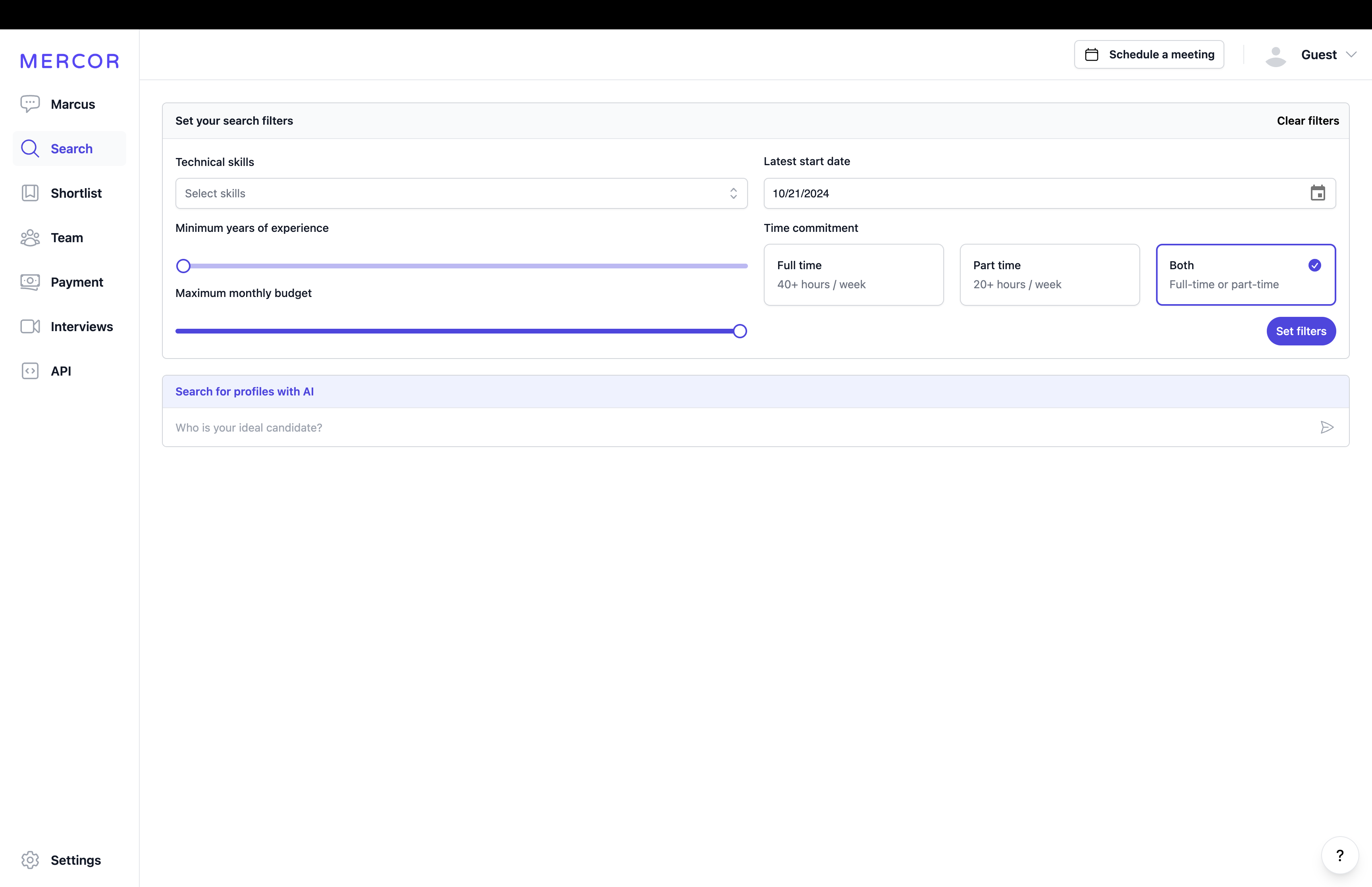Open the Shortlist bookmark icon
This screenshot has width=1372, height=887.
pos(30,193)
